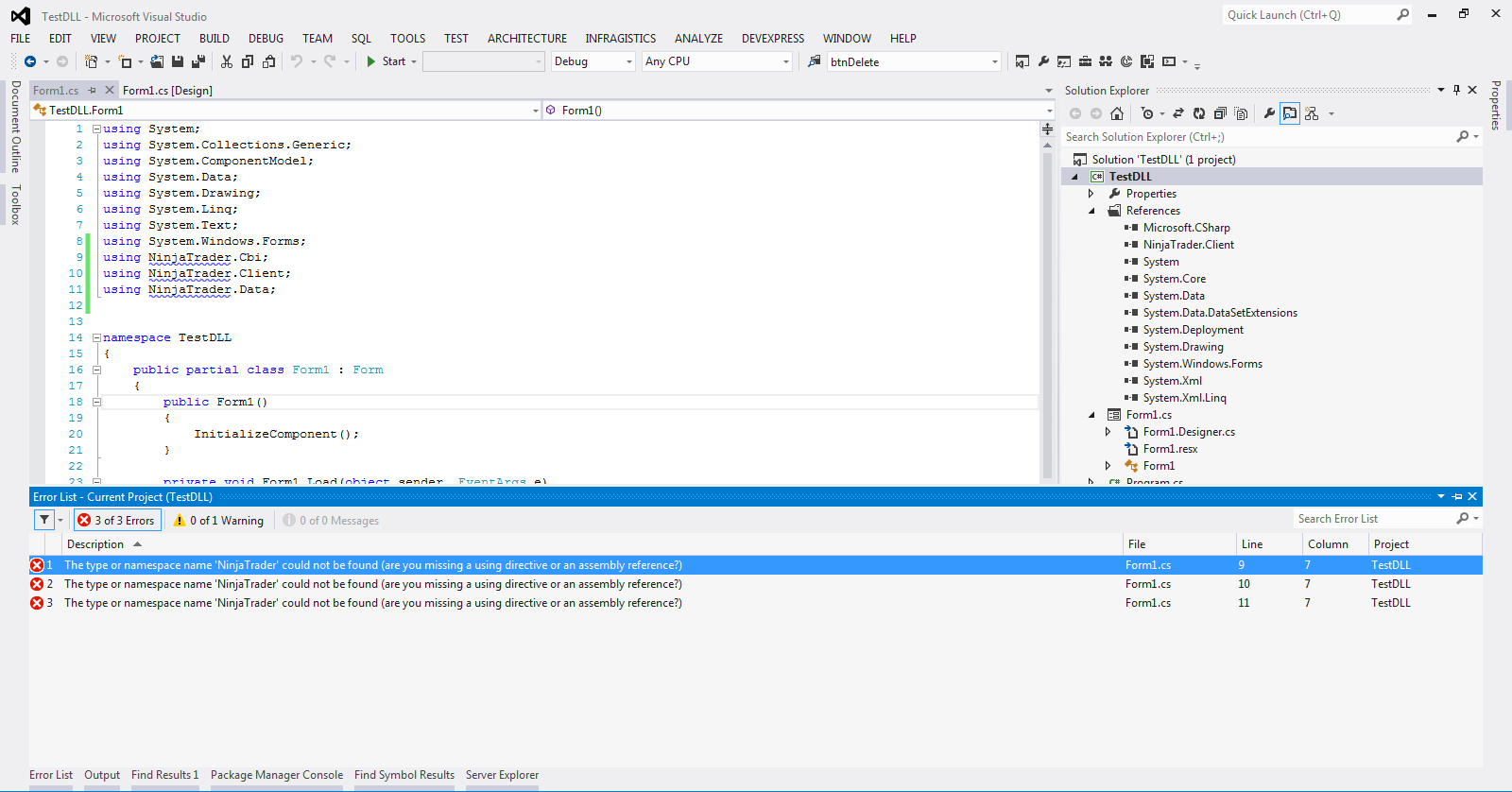Click Properties wrench in Solution Explorer toolbar
This screenshot has width=1512, height=792.
coord(1269,113)
